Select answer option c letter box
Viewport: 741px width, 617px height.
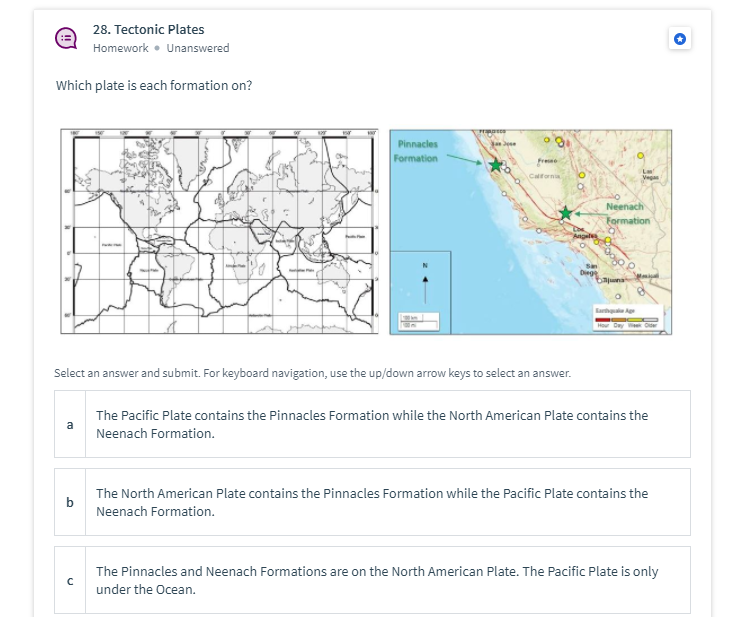pos(70,580)
